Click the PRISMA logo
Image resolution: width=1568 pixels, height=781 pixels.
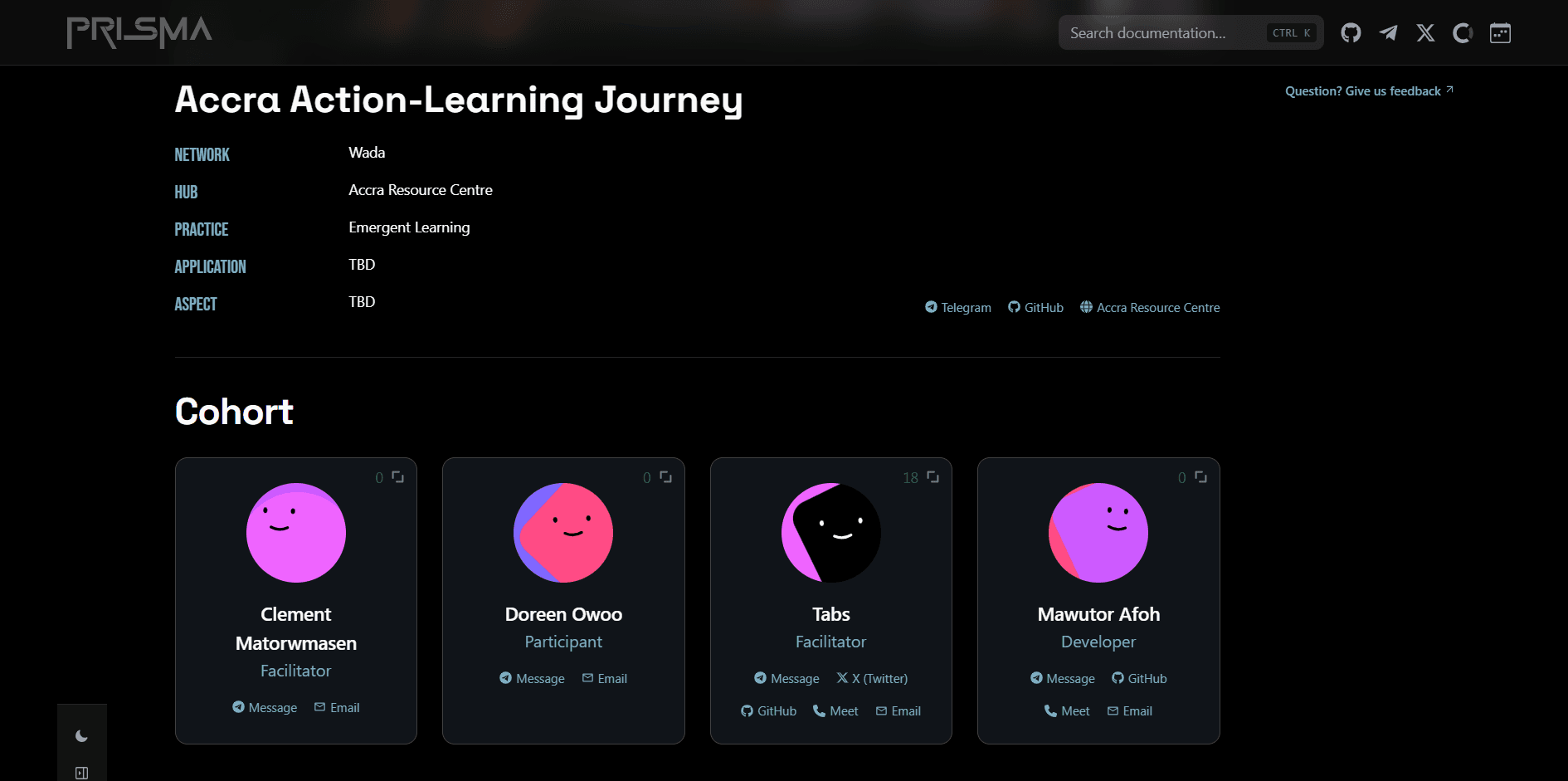[139, 32]
